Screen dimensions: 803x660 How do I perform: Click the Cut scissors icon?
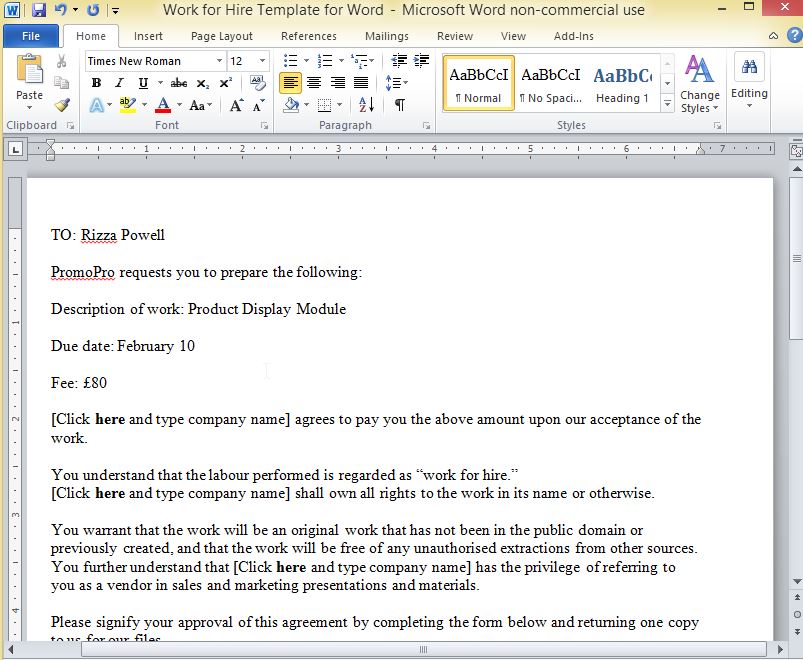(62, 62)
